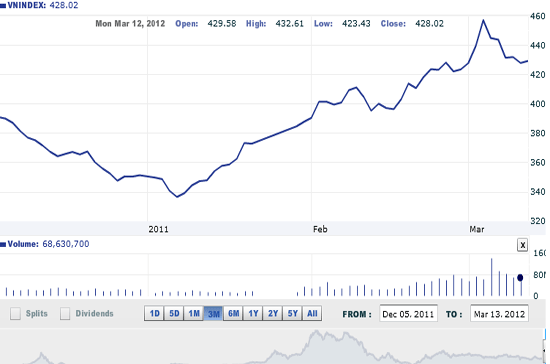Click the 460 price axis label
This screenshot has width=550, height=364.
[x=538, y=16]
